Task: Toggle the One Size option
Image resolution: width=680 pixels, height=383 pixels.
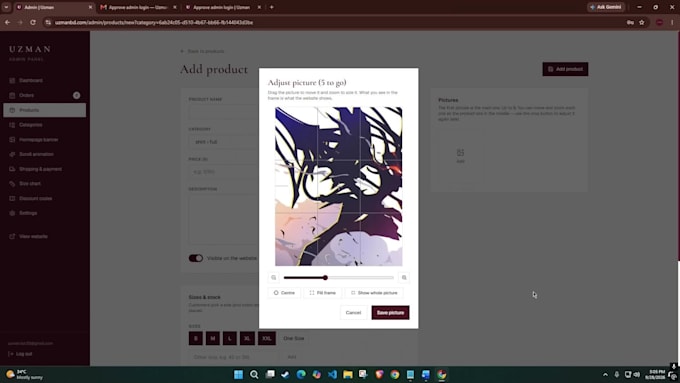Action: pos(294,338)
